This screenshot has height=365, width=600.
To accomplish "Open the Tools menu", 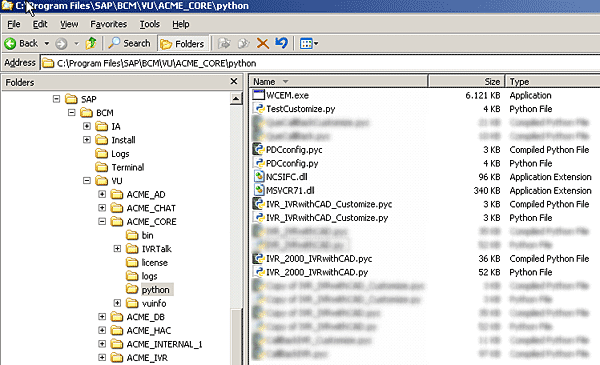I will coord(149,24).
